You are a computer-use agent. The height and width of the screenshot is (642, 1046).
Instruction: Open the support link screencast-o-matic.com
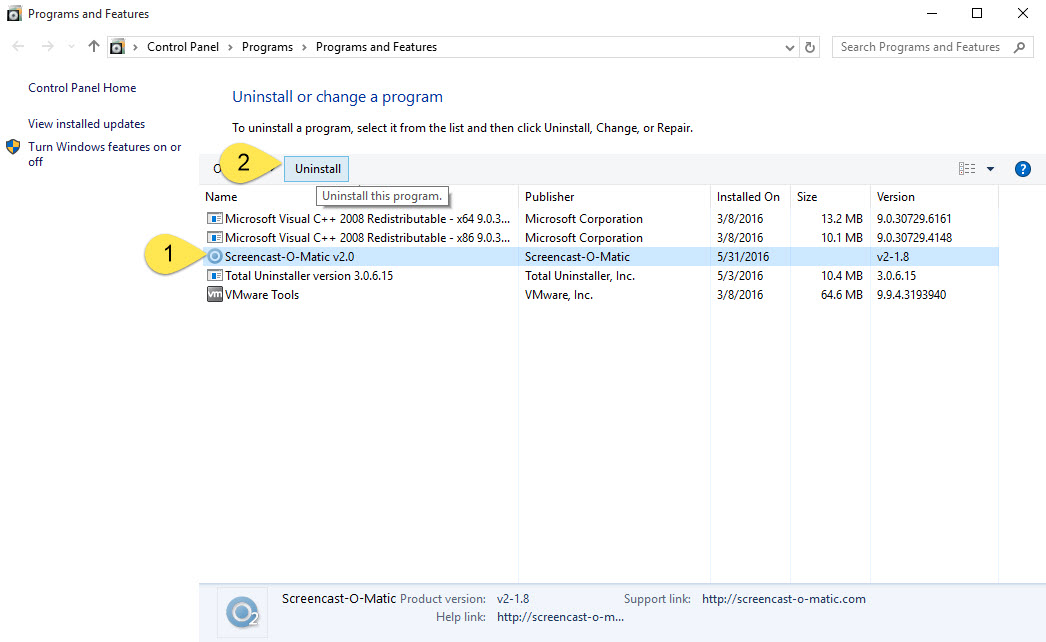[783, 599]
